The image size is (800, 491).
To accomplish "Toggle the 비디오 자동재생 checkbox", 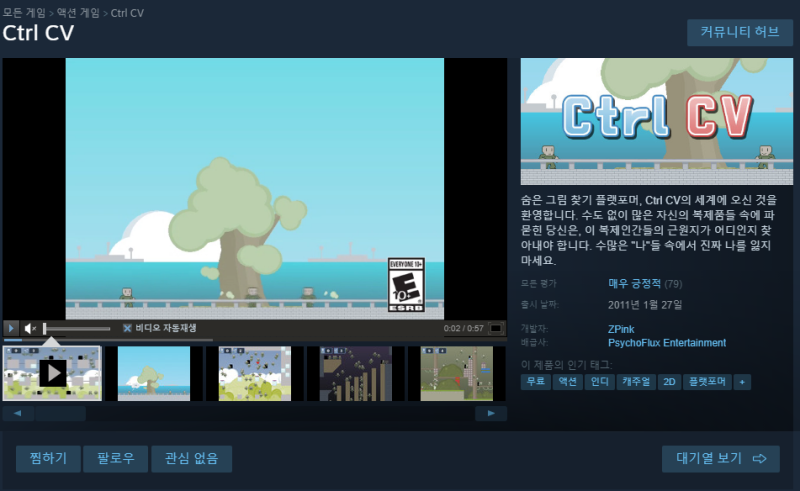I will tap(127, 328).
